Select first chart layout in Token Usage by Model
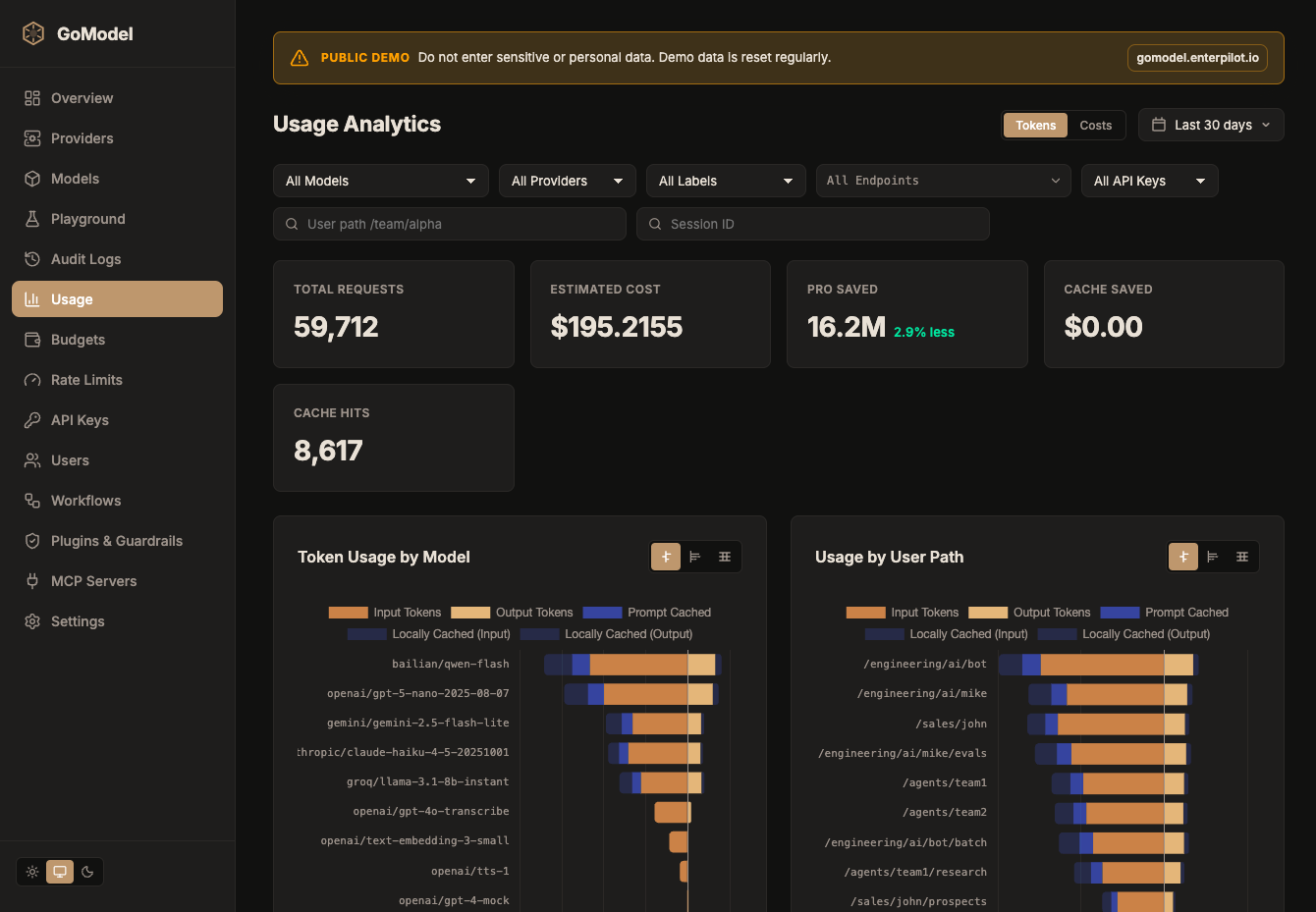 coord(666,557)
